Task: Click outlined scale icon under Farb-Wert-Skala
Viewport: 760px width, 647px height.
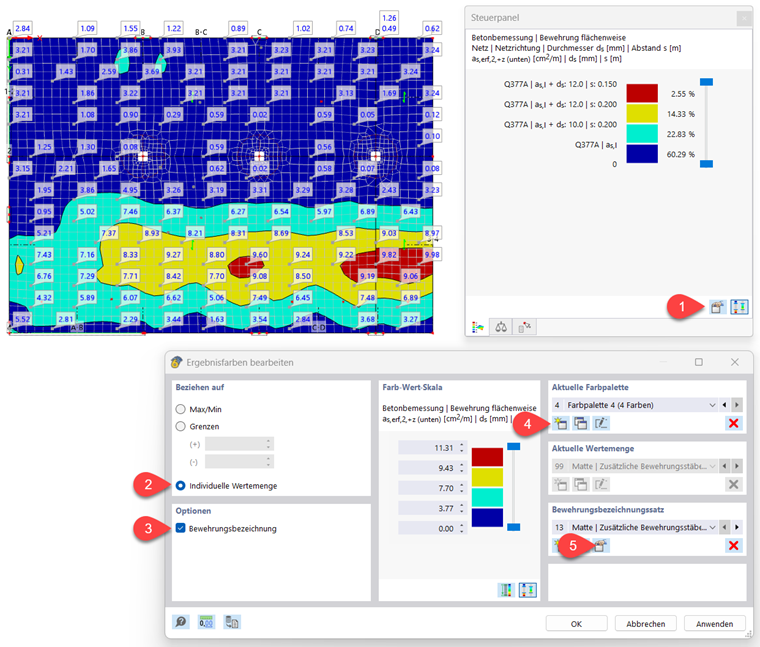Action: 527,590
